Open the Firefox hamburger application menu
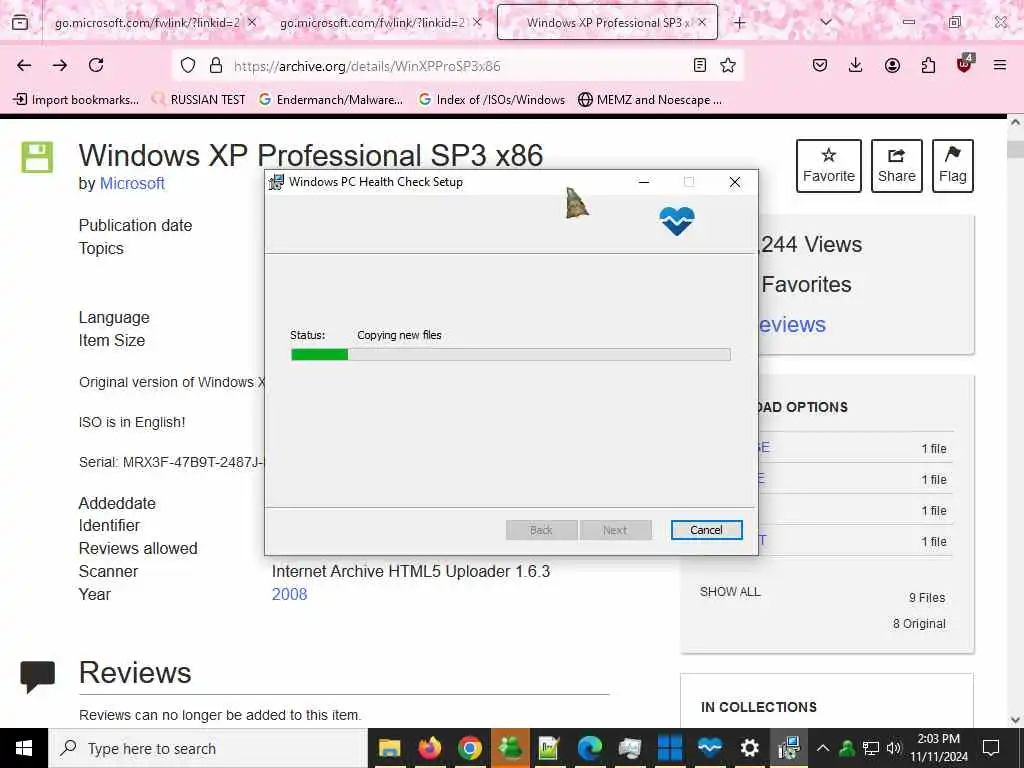This screenshot has width=1024, height=768. [x=1000, y=65]
